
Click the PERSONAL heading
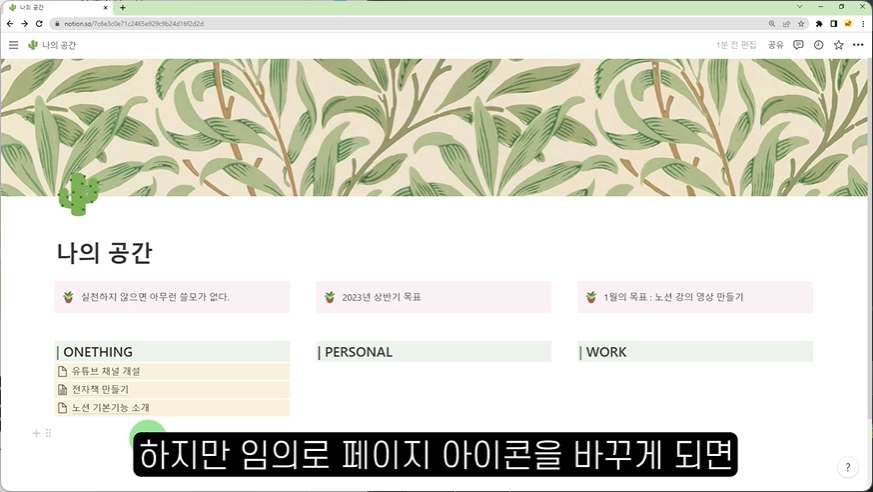point(359,352)
